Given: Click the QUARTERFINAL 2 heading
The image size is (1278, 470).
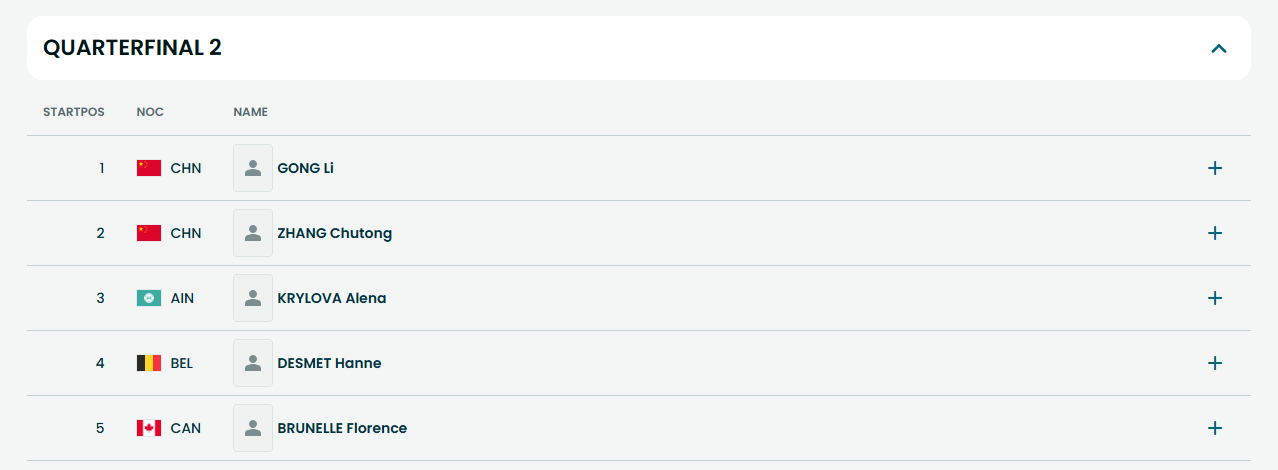Looking at the screenshot, I should pos(132,48).
